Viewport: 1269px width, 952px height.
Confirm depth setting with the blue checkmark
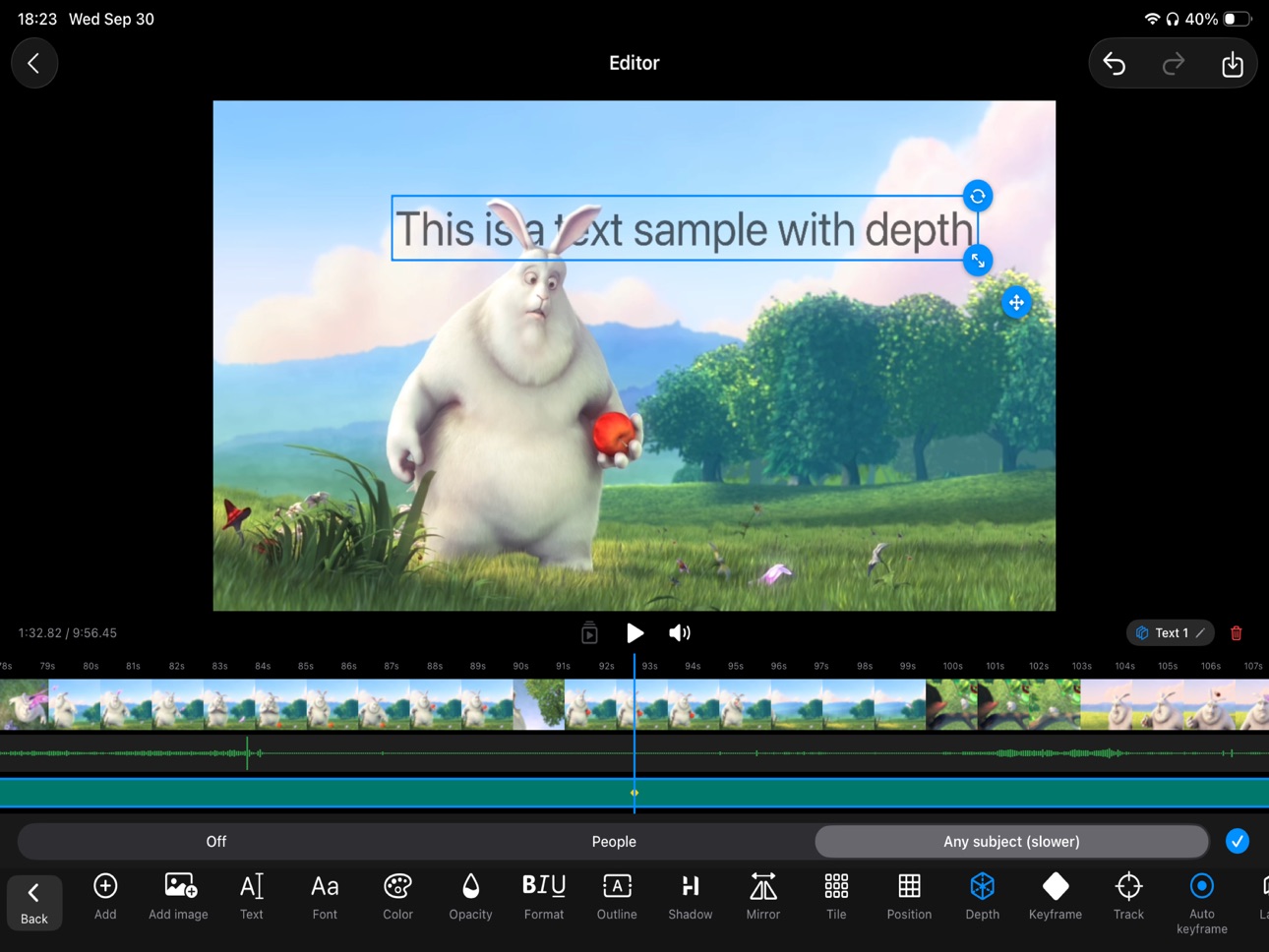1238,842
